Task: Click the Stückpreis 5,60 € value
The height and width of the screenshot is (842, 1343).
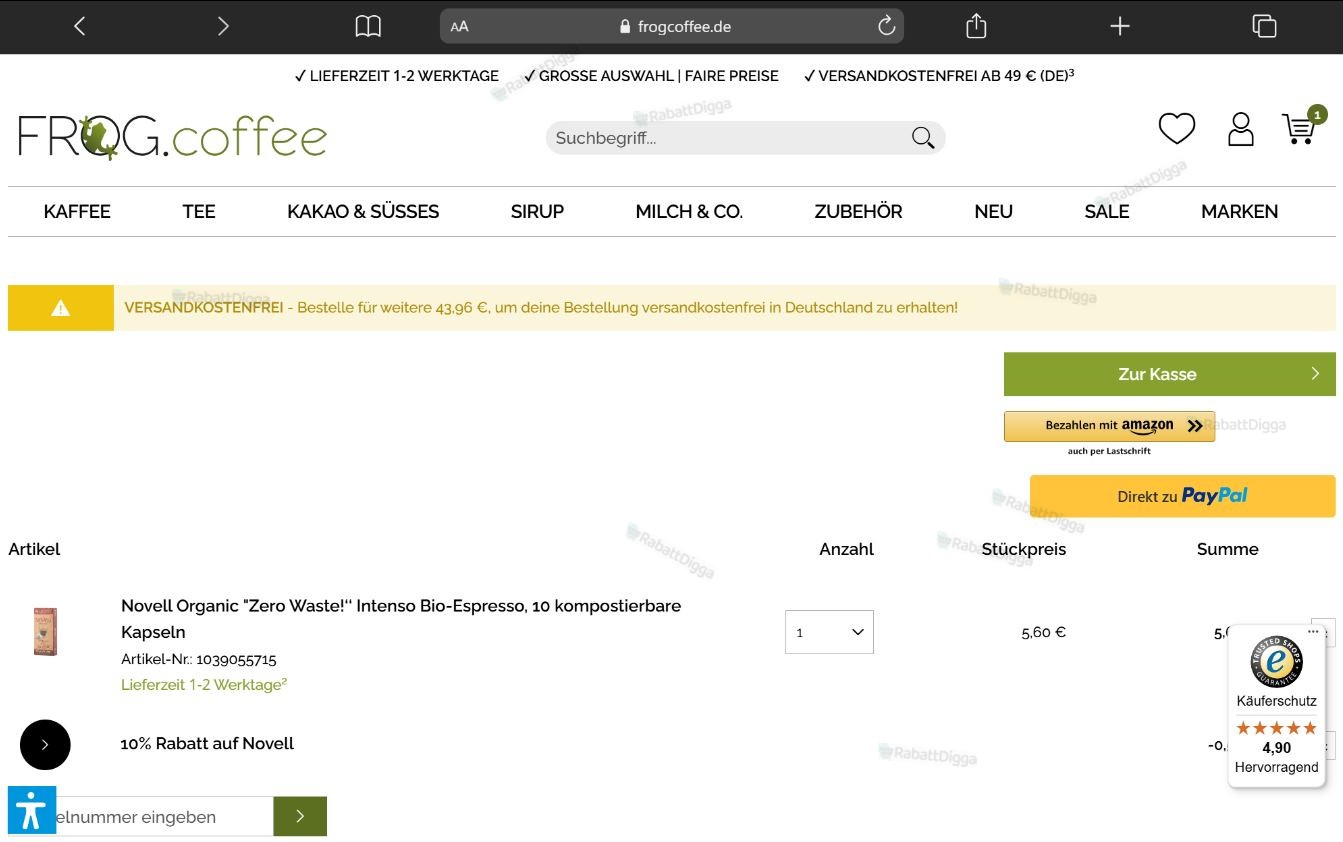Action: 1043,632
